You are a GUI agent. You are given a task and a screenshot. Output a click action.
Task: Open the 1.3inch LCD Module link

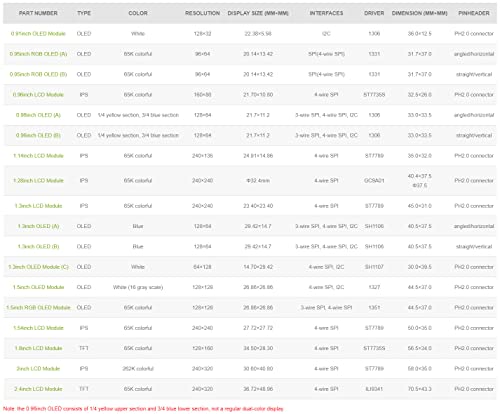point(38,206)
